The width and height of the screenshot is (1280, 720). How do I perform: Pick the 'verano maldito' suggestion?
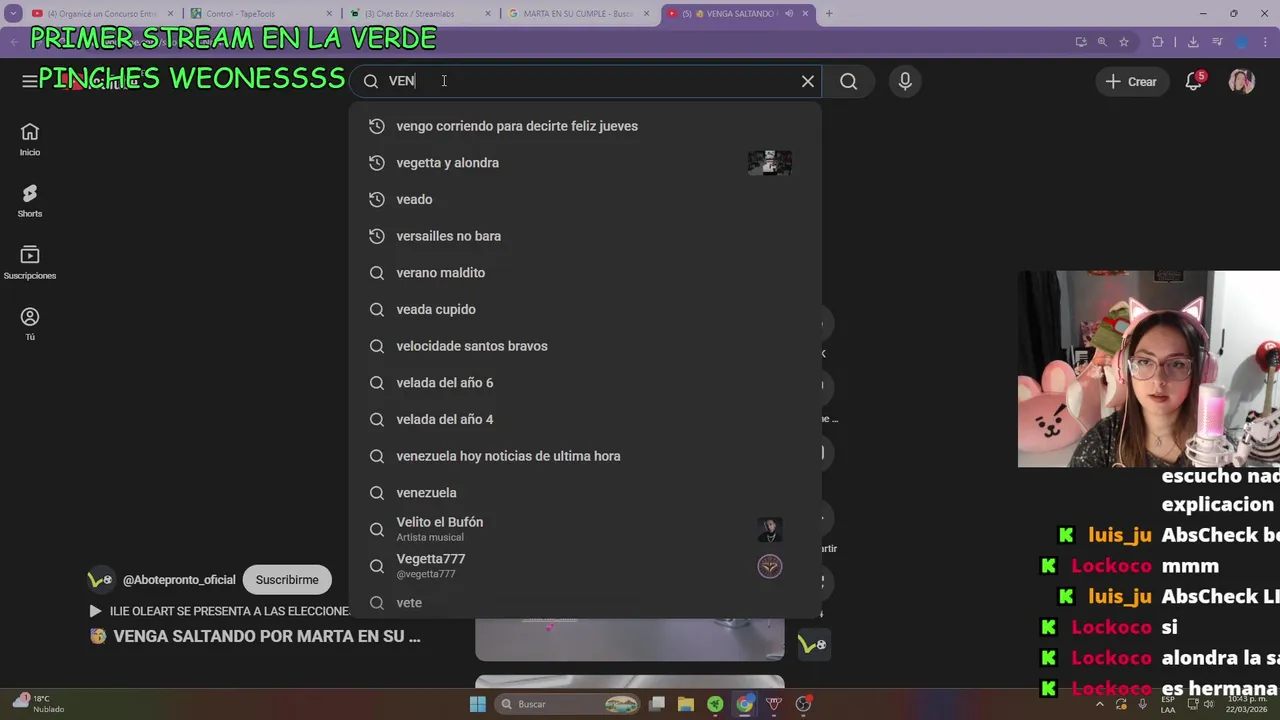click(x=585, y=273)
